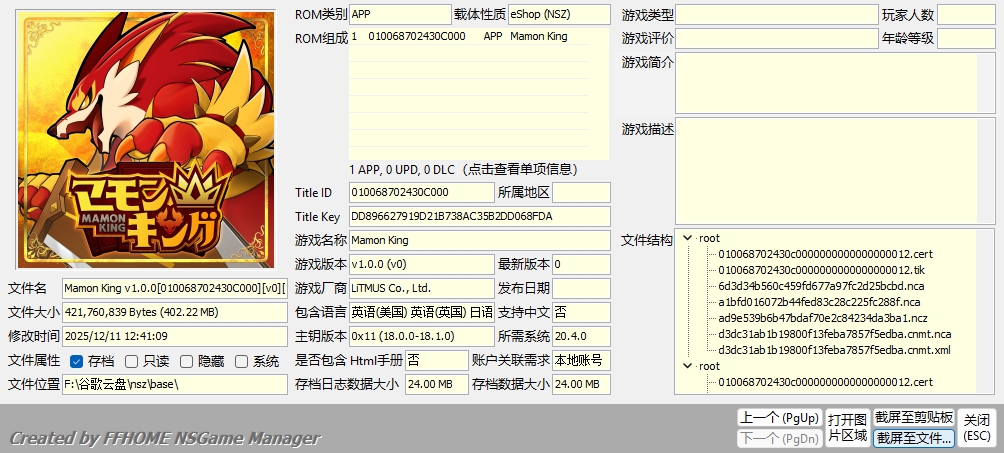Select 6d3d34b560c459fd677a97fc2d25bcbd.nca file
This screenshot has height=453, width=1004.
pos(821,286)
